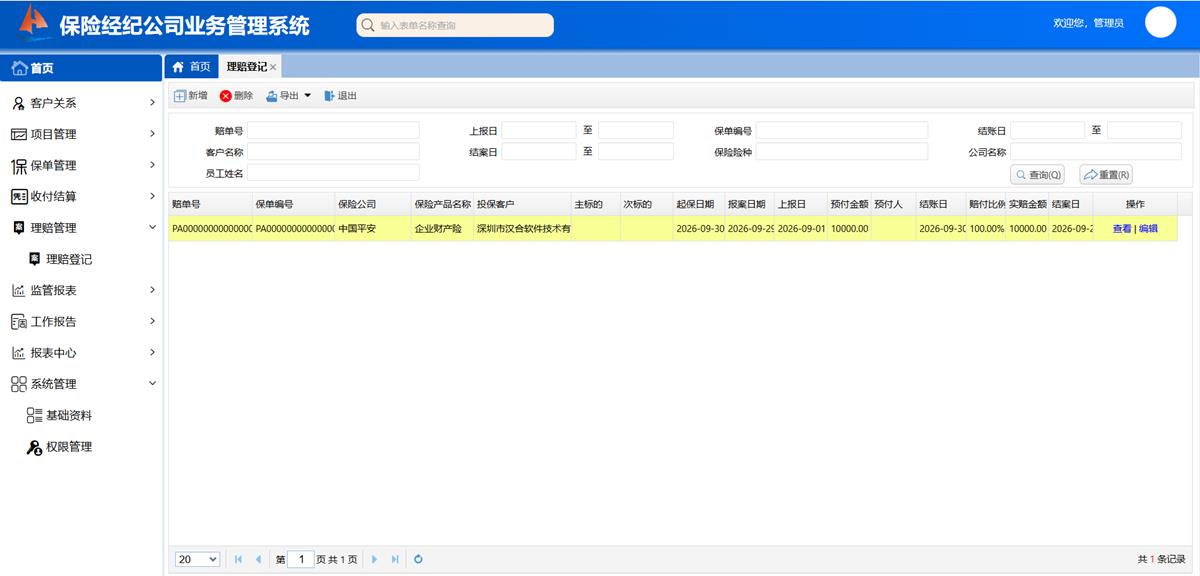
Task: Close the 理赔登记 tab
Action: click(273, 67)
